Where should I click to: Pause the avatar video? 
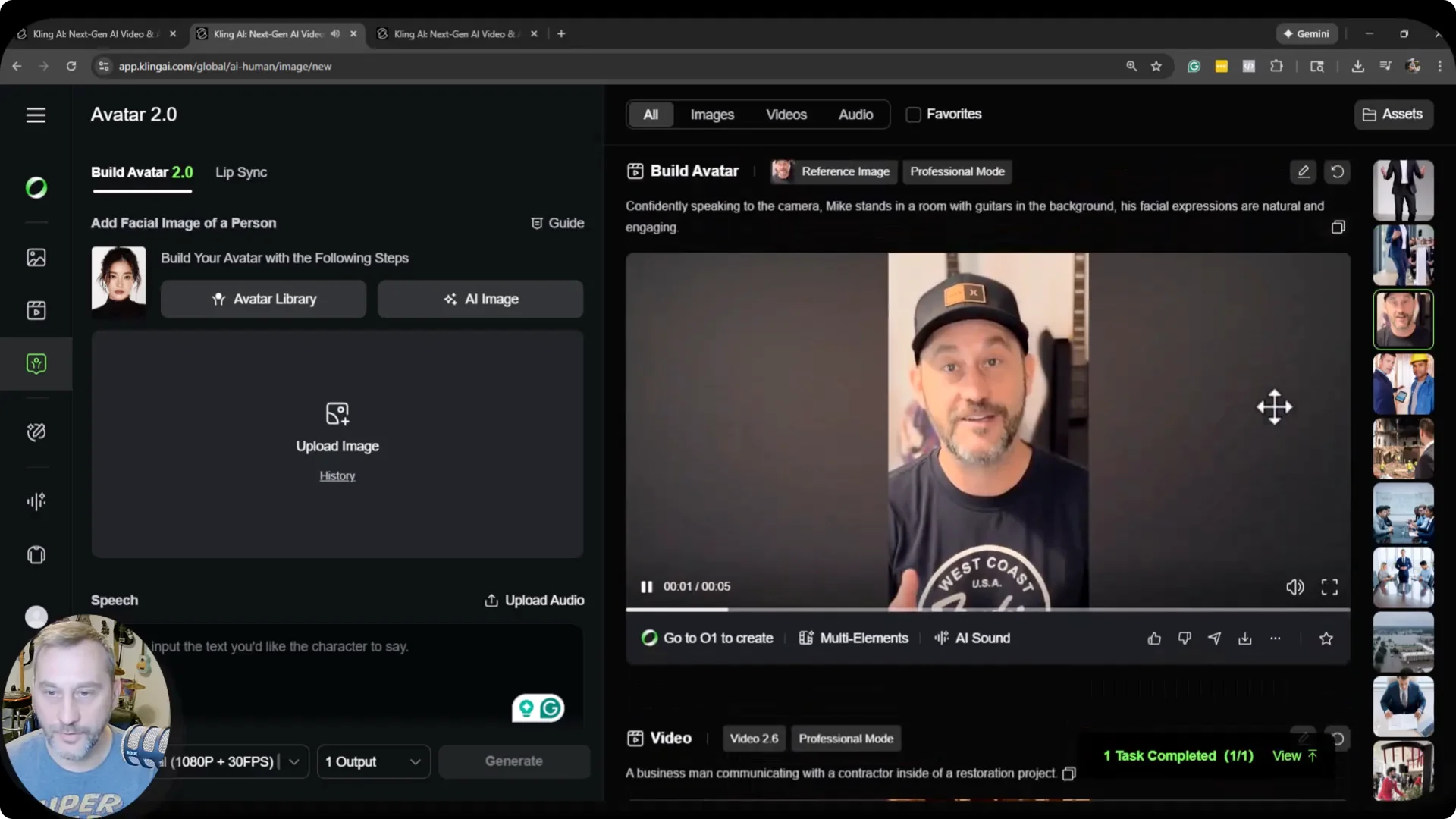[x=646, y=587]
